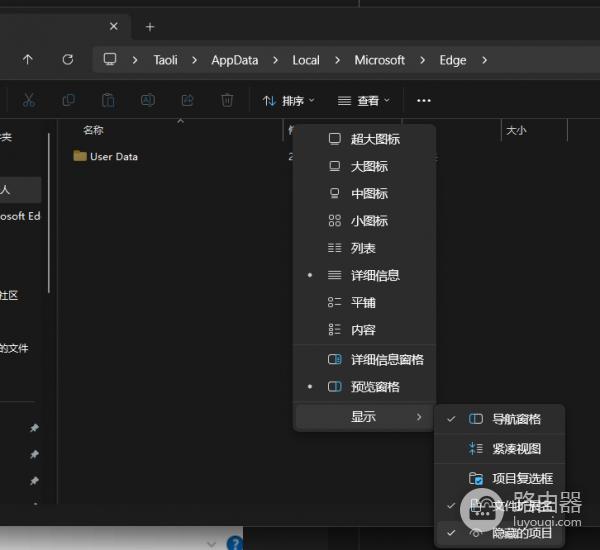Select 详细信息 view option
Image resolution: width=600 pixels, height=550 pixels.
364,275
